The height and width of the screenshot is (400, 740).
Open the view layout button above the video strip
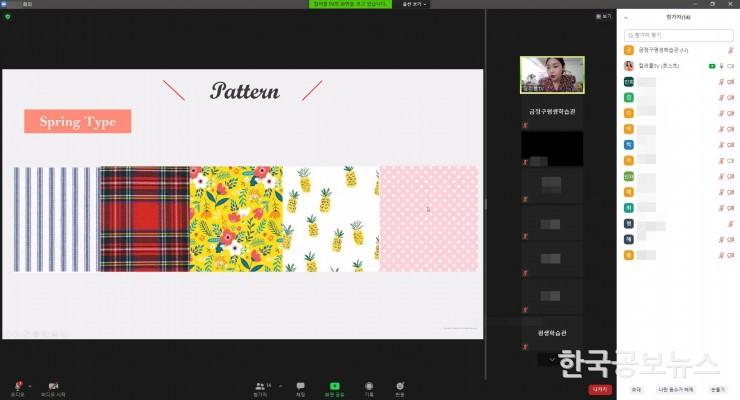(603, 16)
